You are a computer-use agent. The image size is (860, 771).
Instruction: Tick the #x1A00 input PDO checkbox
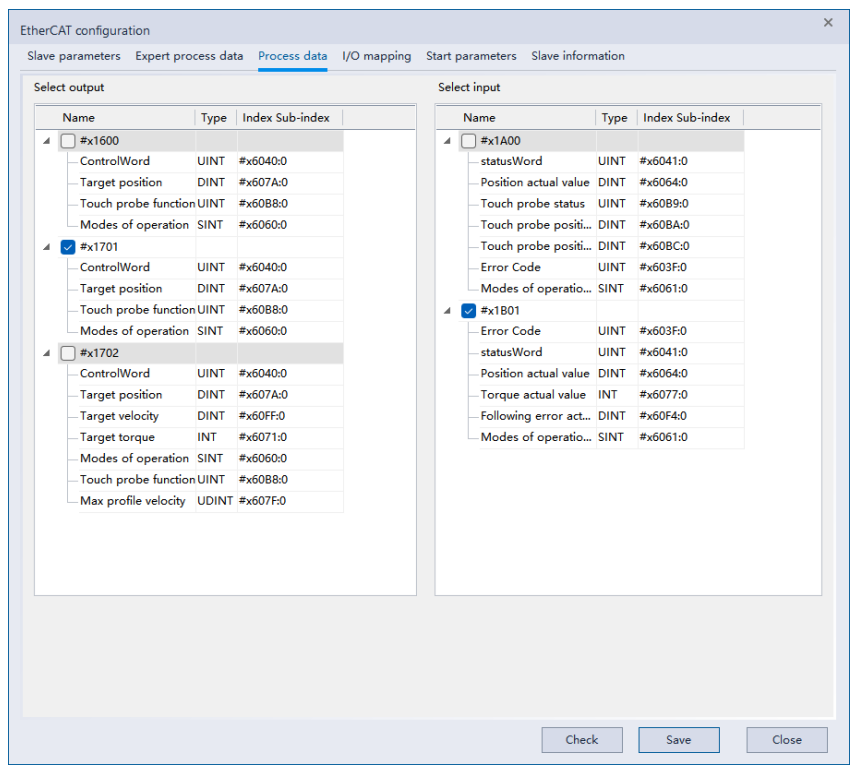tap(468, 141)
